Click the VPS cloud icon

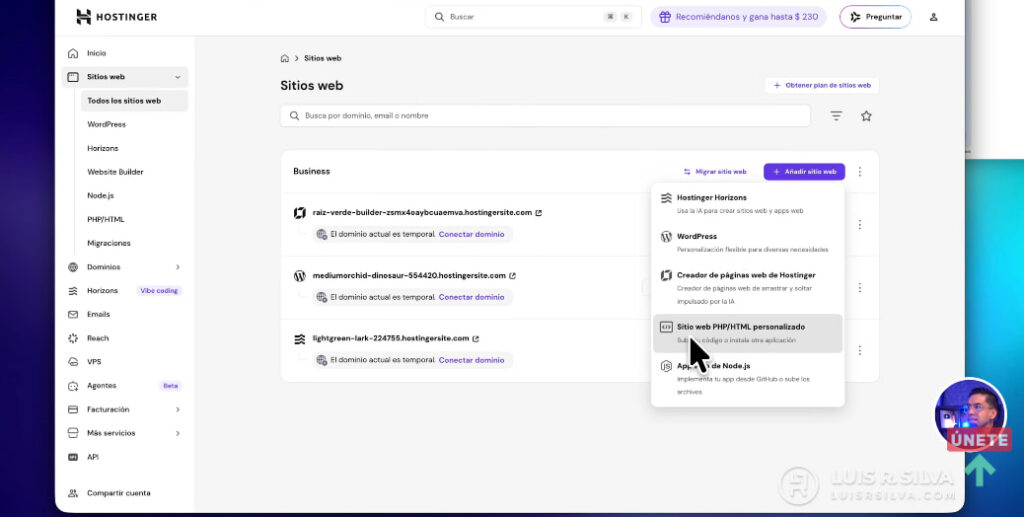[x=73, y=362]
